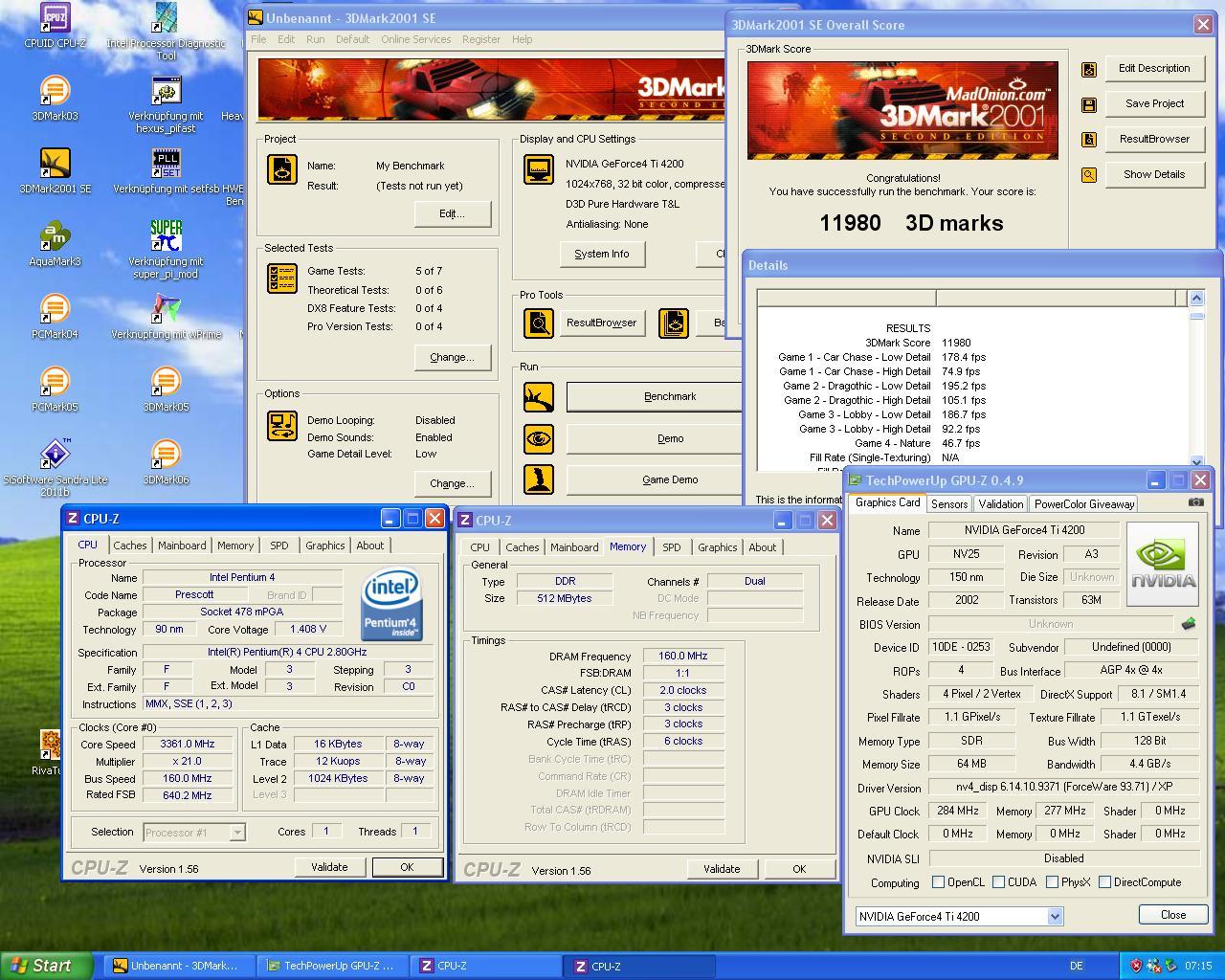Click the GPU-Z BIOS save chip icon
This screenshot has width=1225, height=980.
pyautogui.click(x=1189, y=624)
